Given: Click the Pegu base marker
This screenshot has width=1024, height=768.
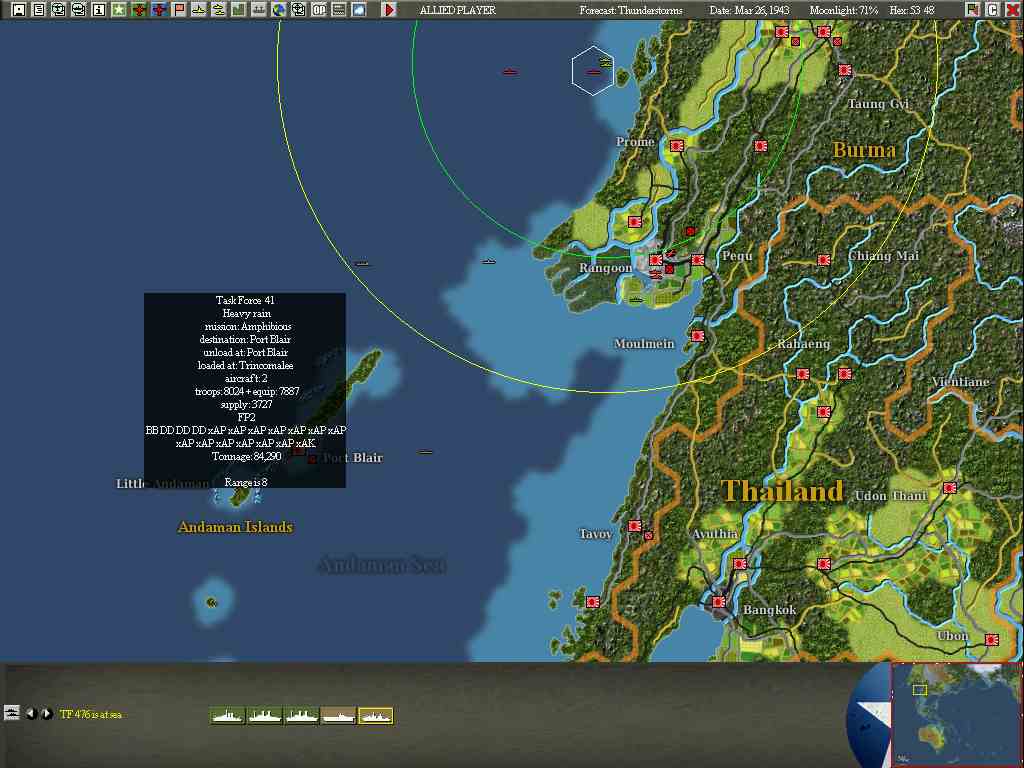Looking at the screenshot, I should [697, 260].
